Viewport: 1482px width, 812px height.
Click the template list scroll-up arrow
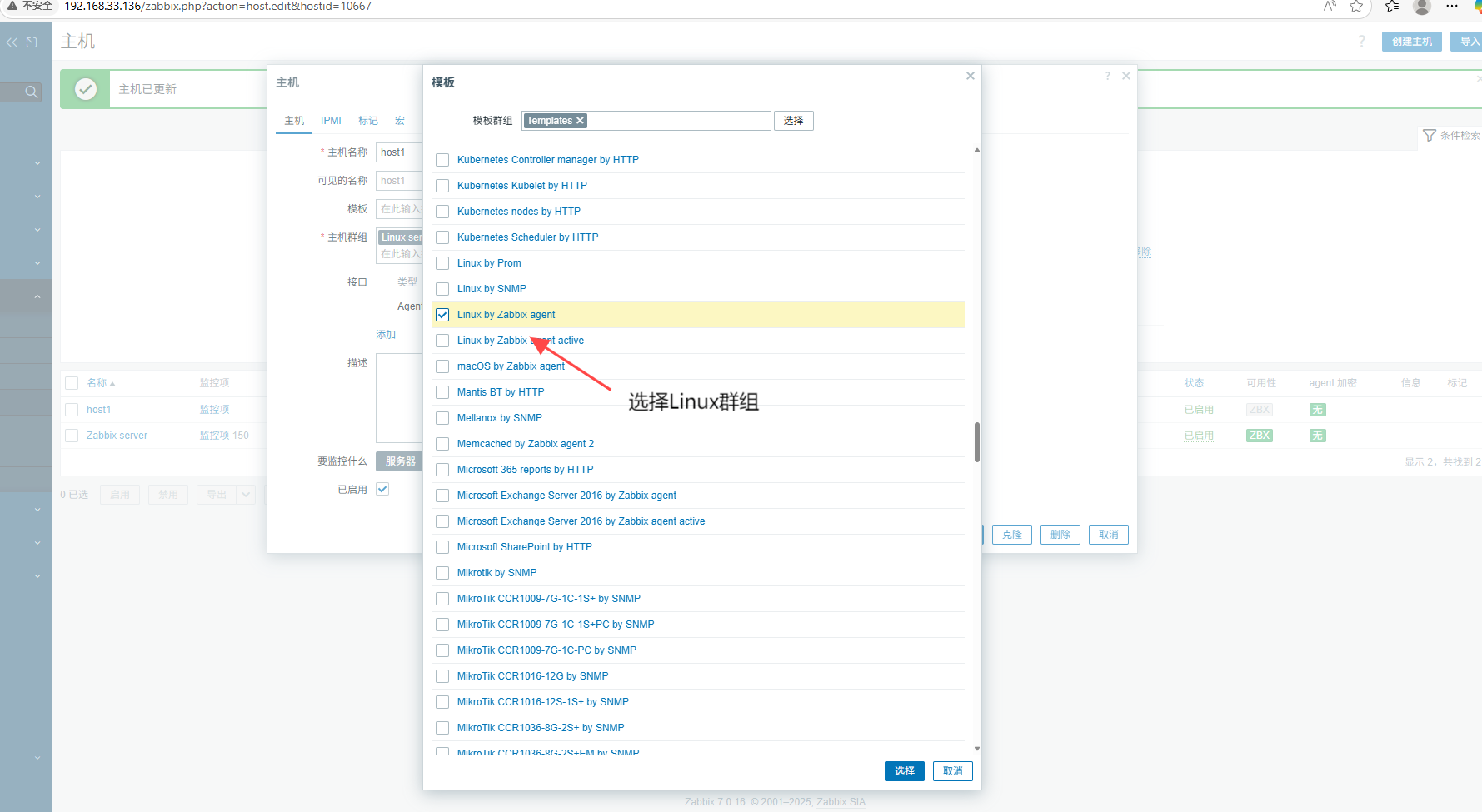(x=977, y=151)
